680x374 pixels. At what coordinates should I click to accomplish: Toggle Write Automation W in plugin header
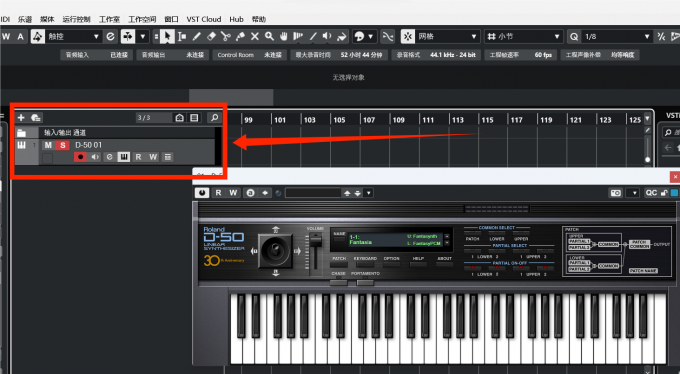[233, 193]
